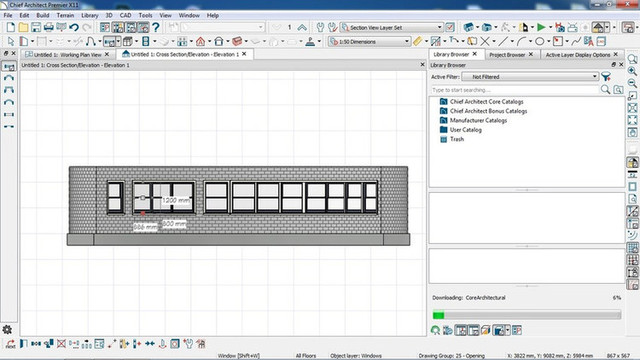The height and width of the screenshot is (360, 640).
Task: Open the Build menu
Action: pos(43,15)
